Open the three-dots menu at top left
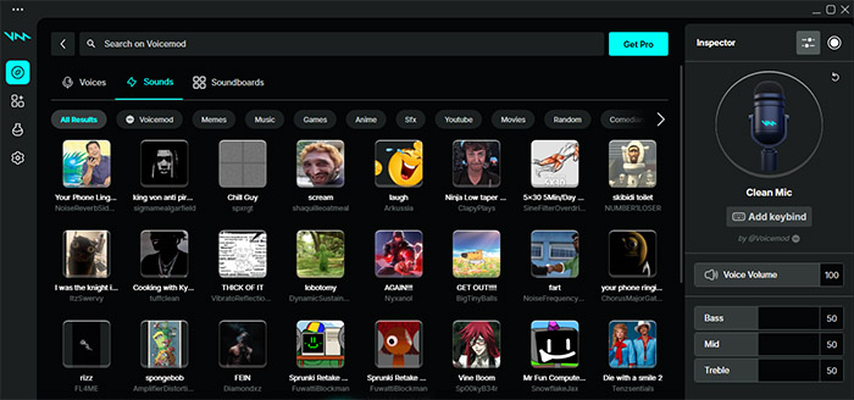The image size is (854, 400). pos(17,10)
